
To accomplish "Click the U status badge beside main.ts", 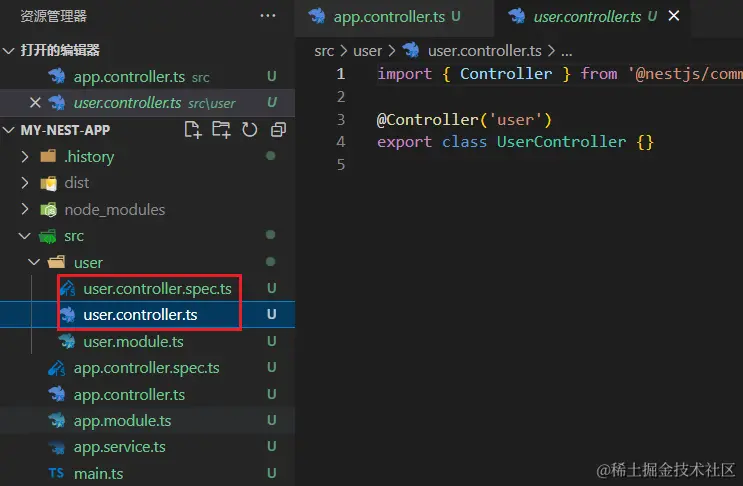I will tap(272, 473).
